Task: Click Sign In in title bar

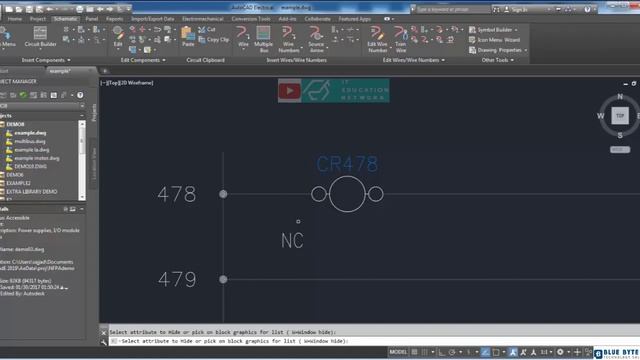Action: (x=519, y=9)
